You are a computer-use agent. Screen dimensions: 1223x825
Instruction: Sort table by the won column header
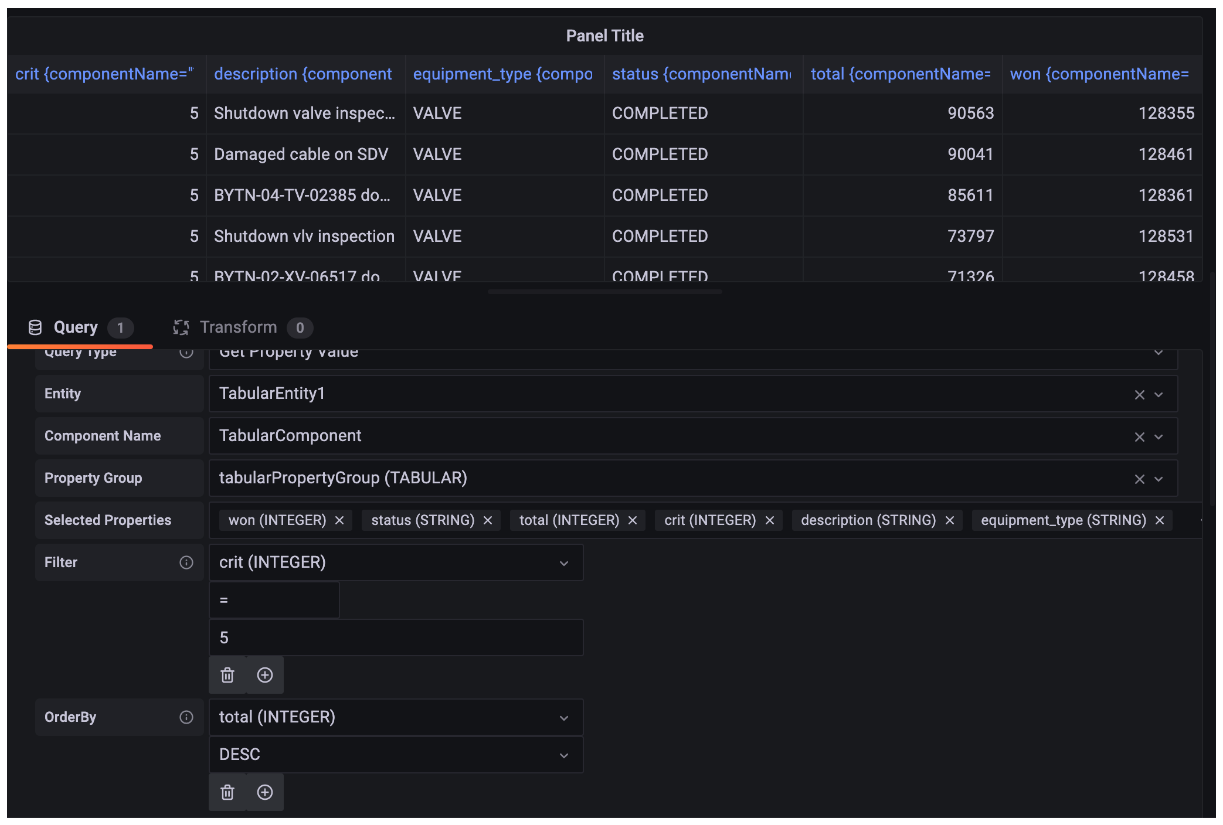1100,73
